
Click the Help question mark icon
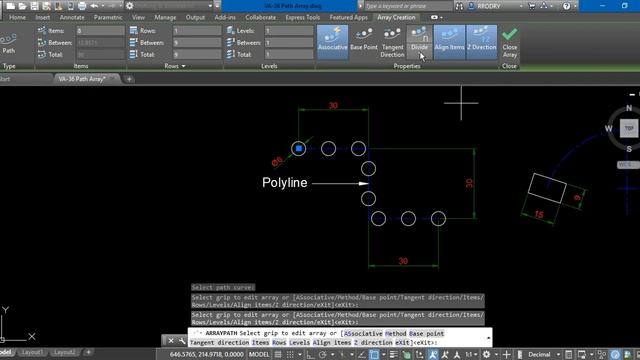click(x=566, y=6)
